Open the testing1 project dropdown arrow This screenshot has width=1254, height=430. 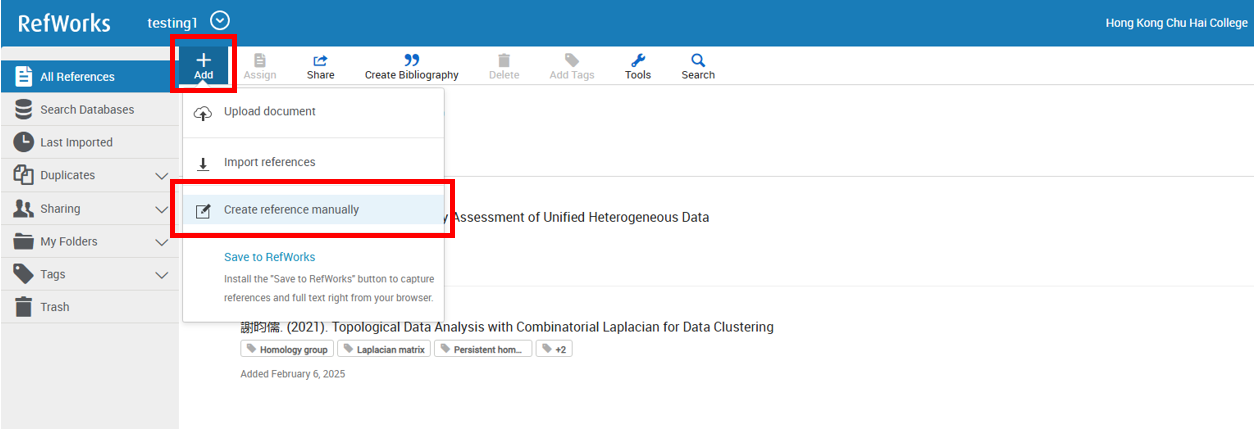click(221, 20)
